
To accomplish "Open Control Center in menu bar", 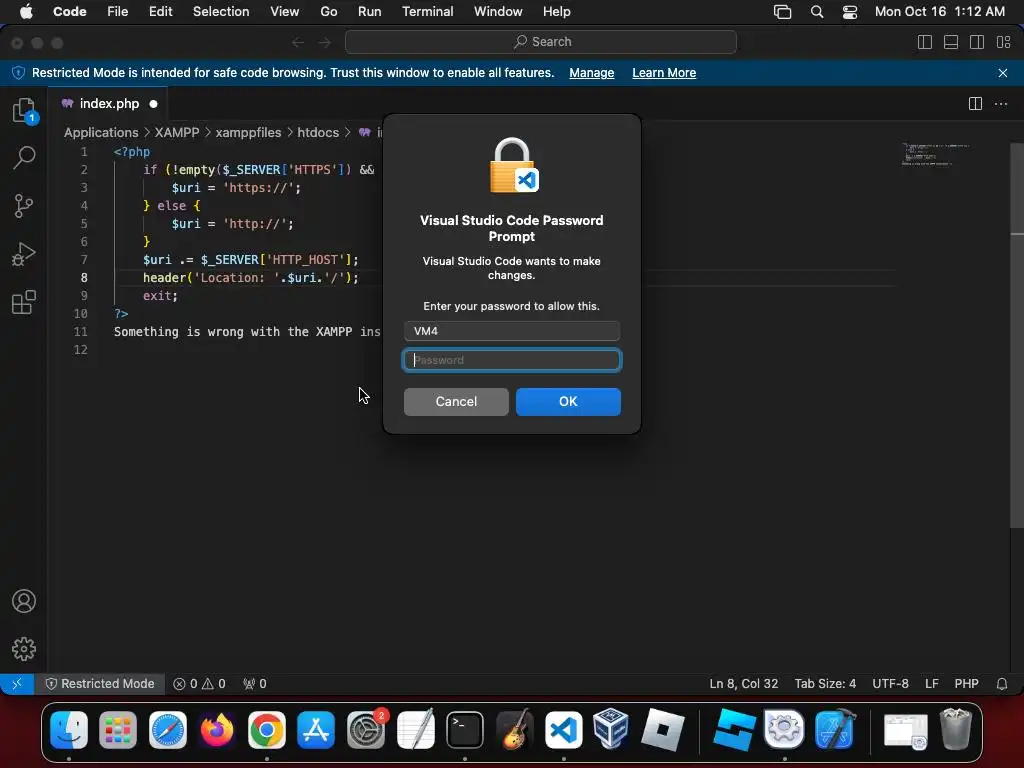I will [x=850, y=12].
